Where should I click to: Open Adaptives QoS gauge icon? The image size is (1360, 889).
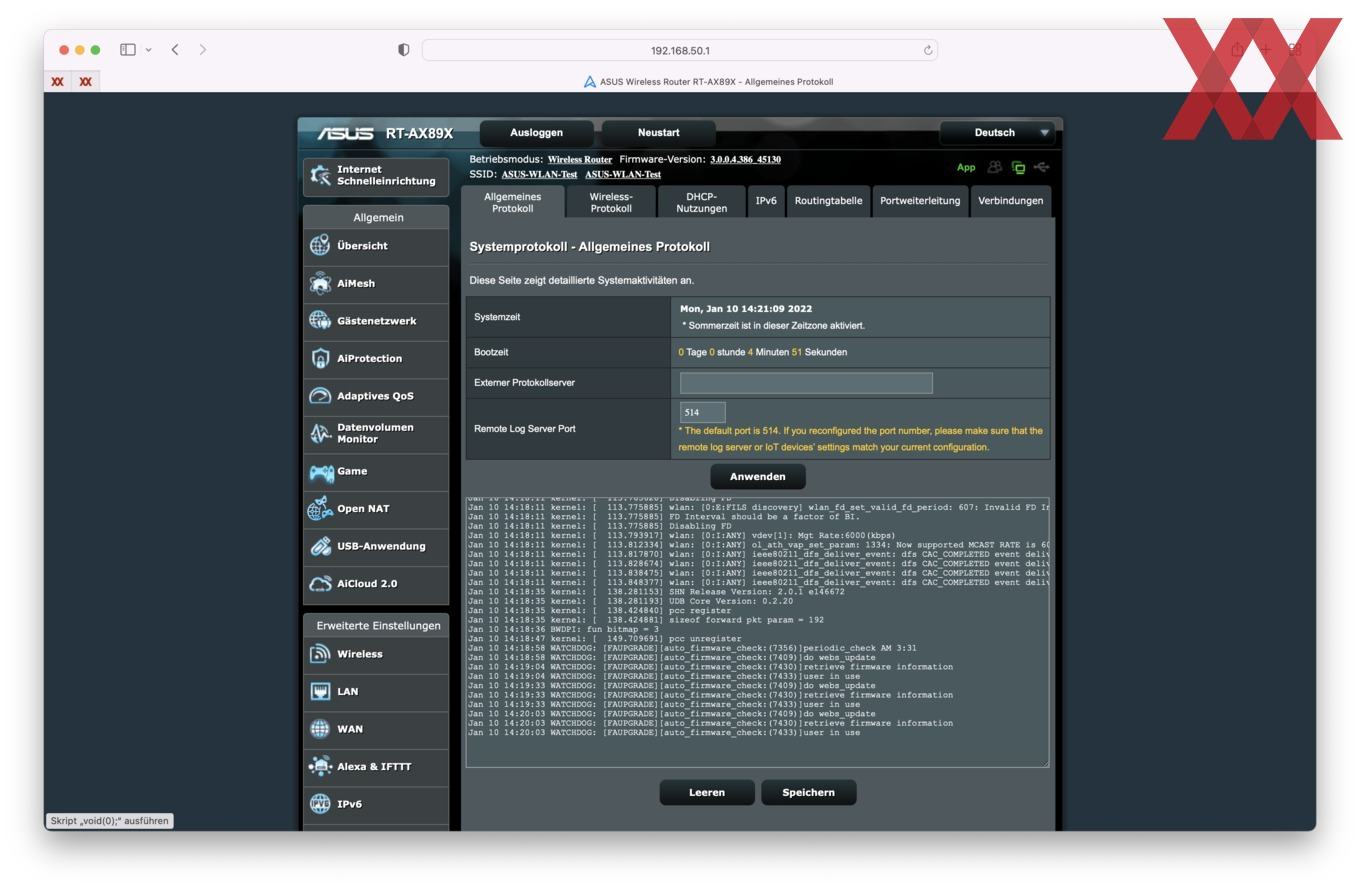(x=320, y=396)
